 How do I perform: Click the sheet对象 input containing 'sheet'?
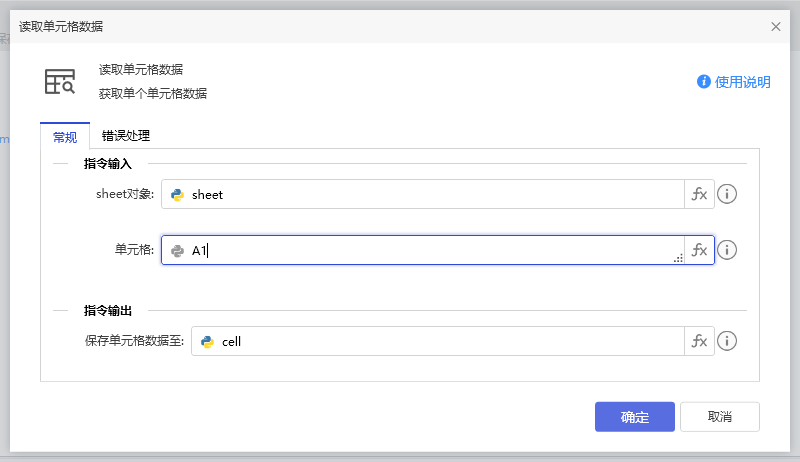pyautogui.click(x=430, y=194)
